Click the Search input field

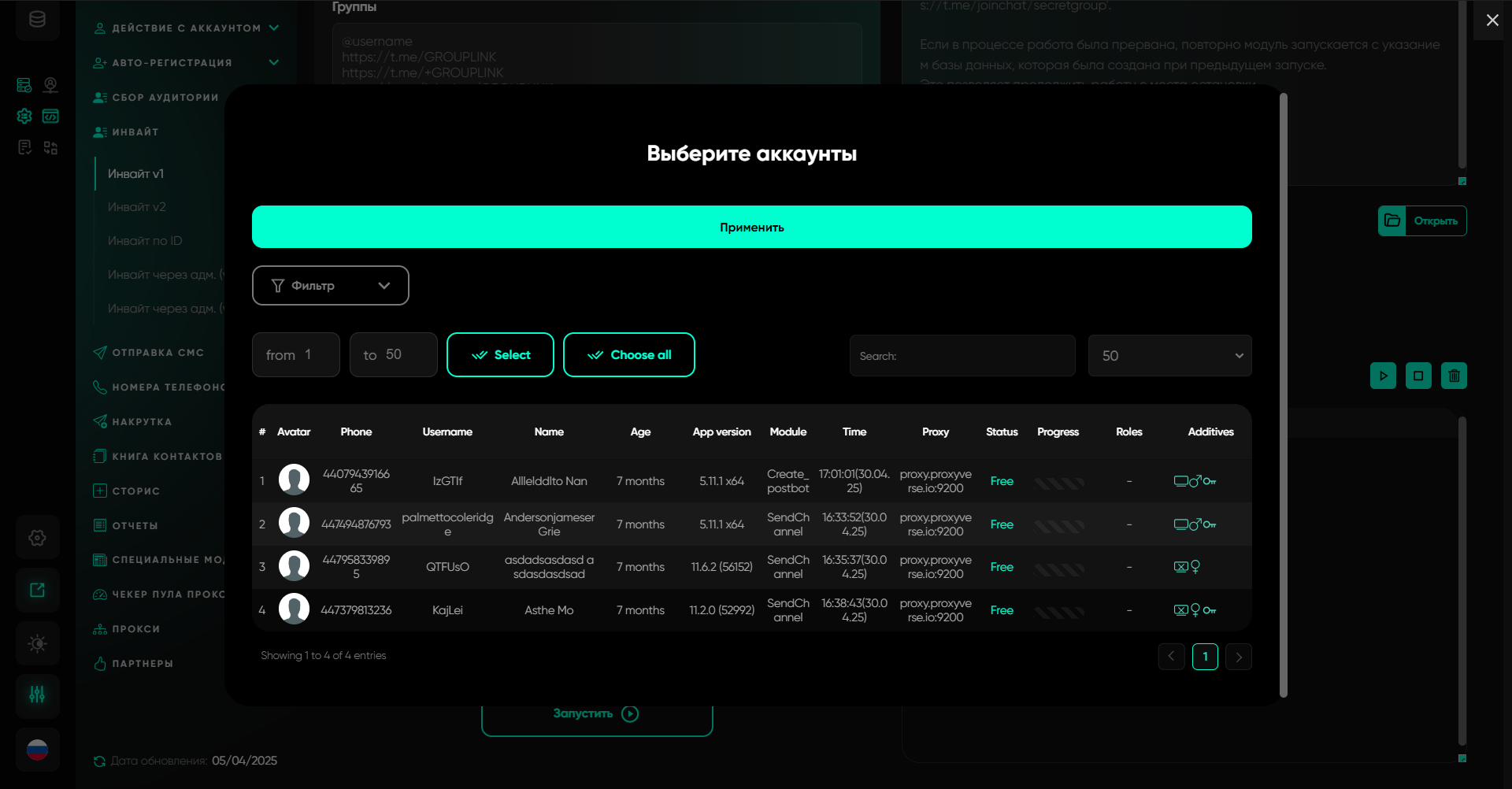click(962, 356)
